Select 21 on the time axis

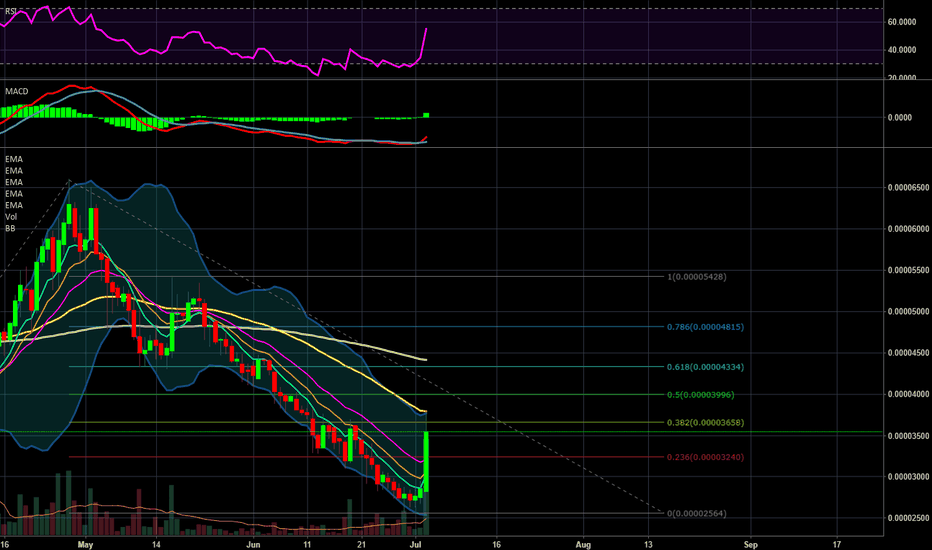[361, 544]
